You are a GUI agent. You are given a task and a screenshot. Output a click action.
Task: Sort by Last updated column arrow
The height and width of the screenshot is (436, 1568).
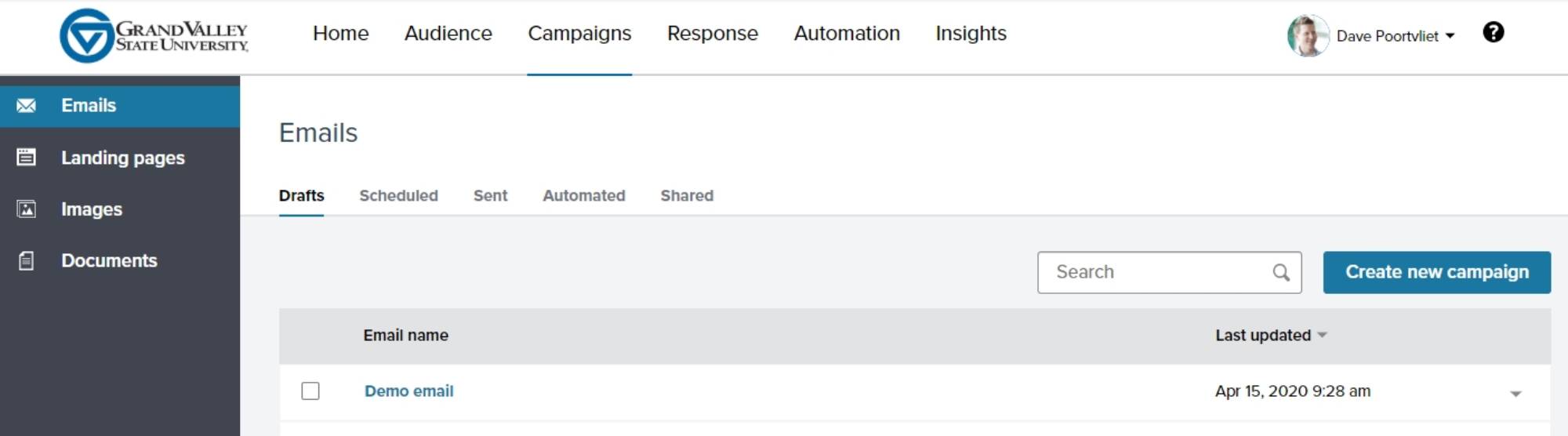1322,335
